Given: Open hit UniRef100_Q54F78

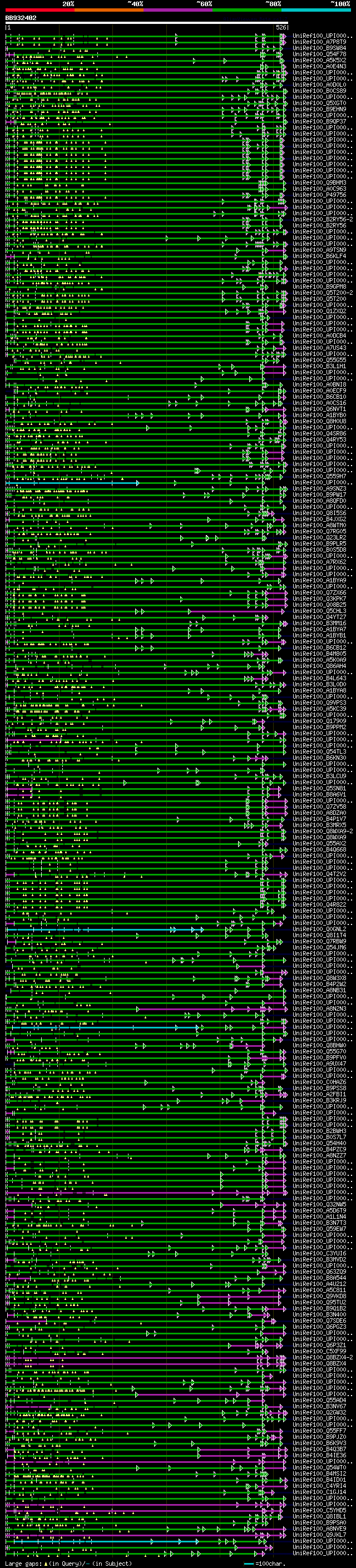Looking at the screenshot, I should click(x=319, y=54).
